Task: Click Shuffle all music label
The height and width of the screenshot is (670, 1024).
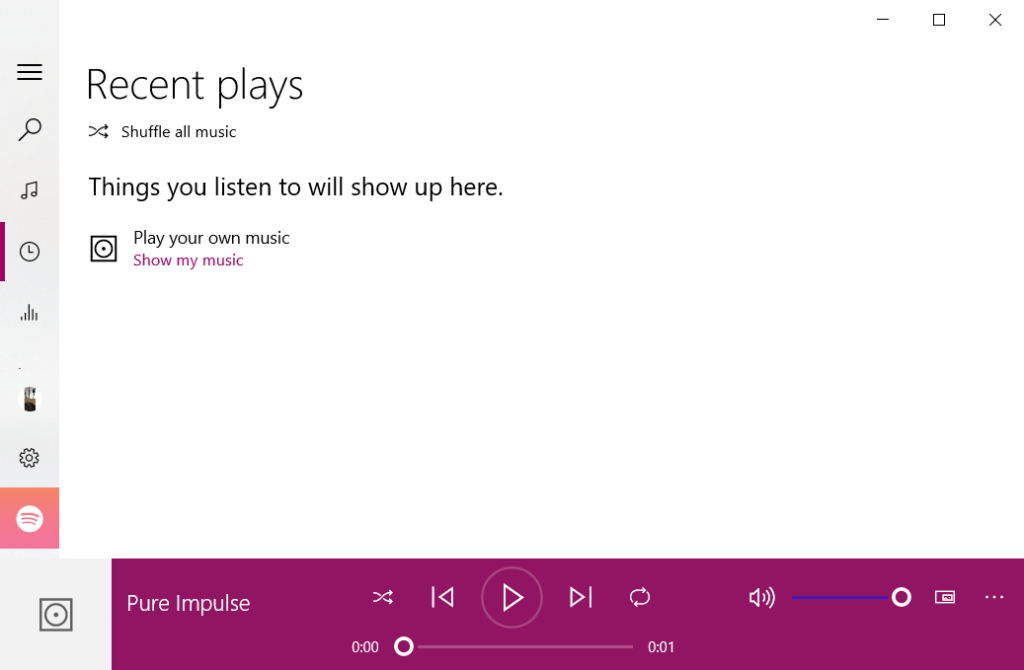Action: (x=178, y=132)
